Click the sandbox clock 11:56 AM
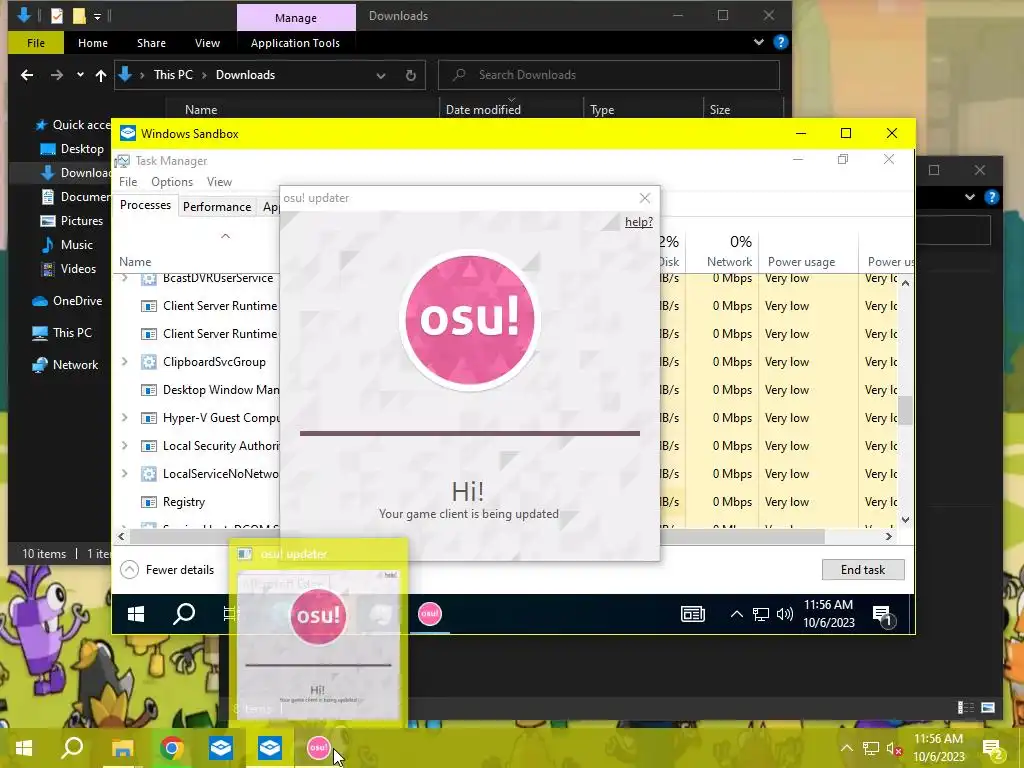1024x768 pixels. [828, 605]
